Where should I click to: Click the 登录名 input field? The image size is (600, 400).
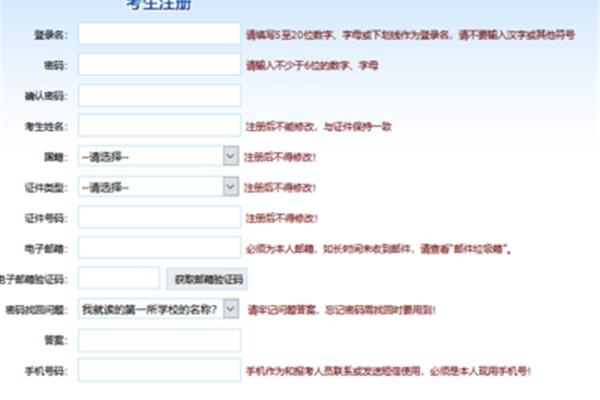click(159, 34)
